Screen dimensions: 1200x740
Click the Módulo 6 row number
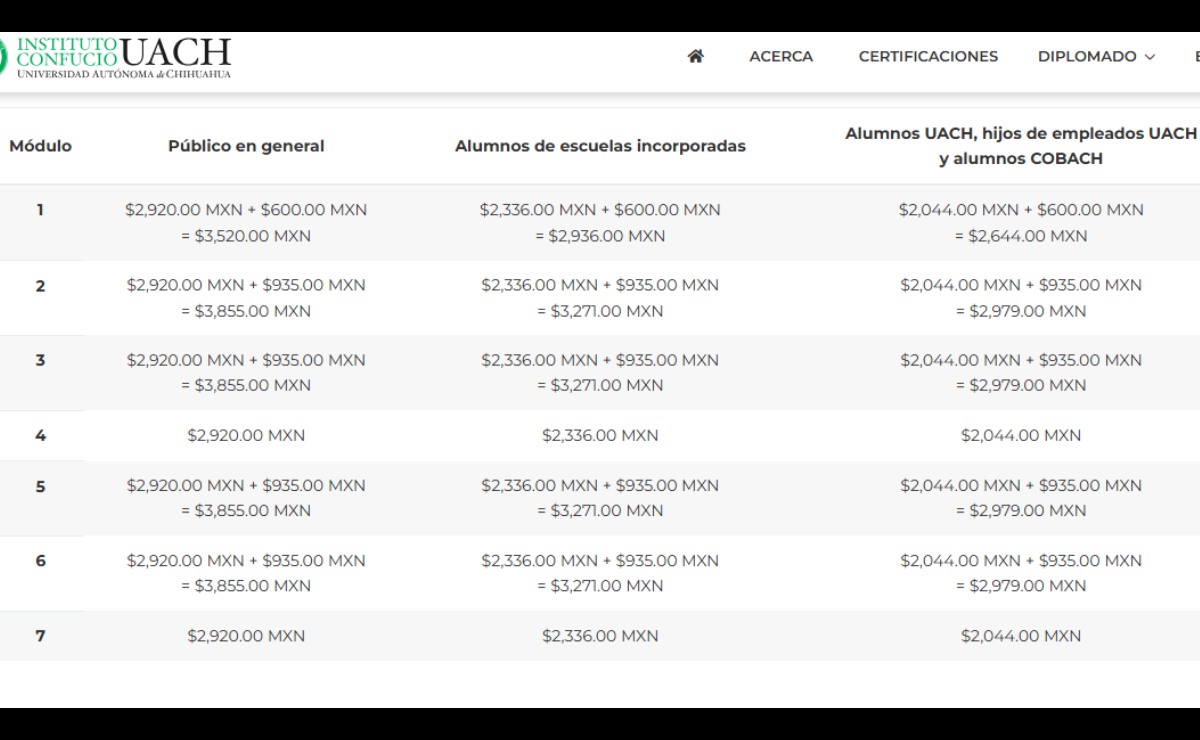click(x=38, y=561)
